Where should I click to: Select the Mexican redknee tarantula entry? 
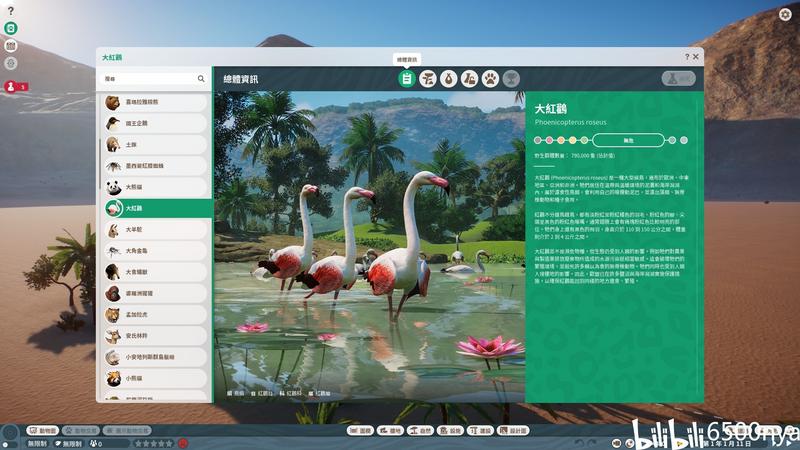click(x=155, y=166)
